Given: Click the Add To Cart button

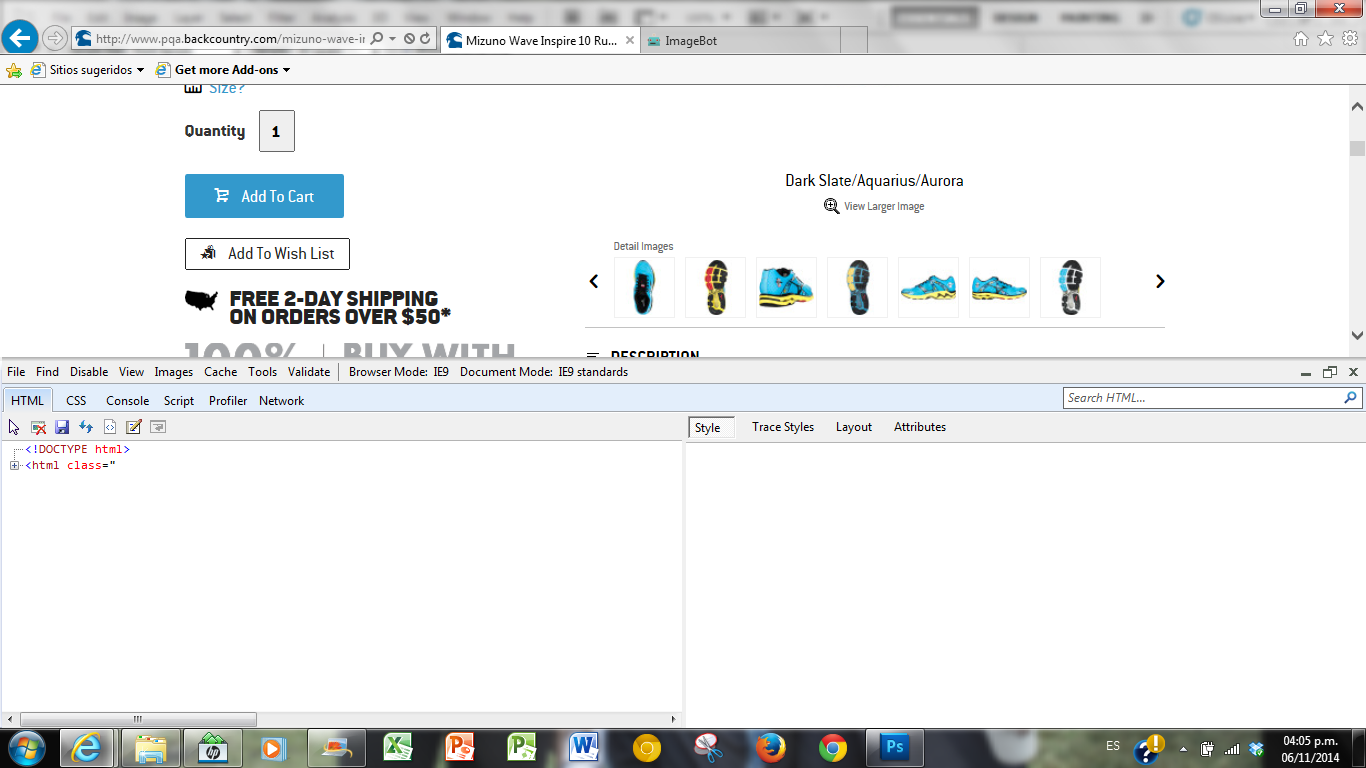Looking at the screenshot, I should coord(264,196).
